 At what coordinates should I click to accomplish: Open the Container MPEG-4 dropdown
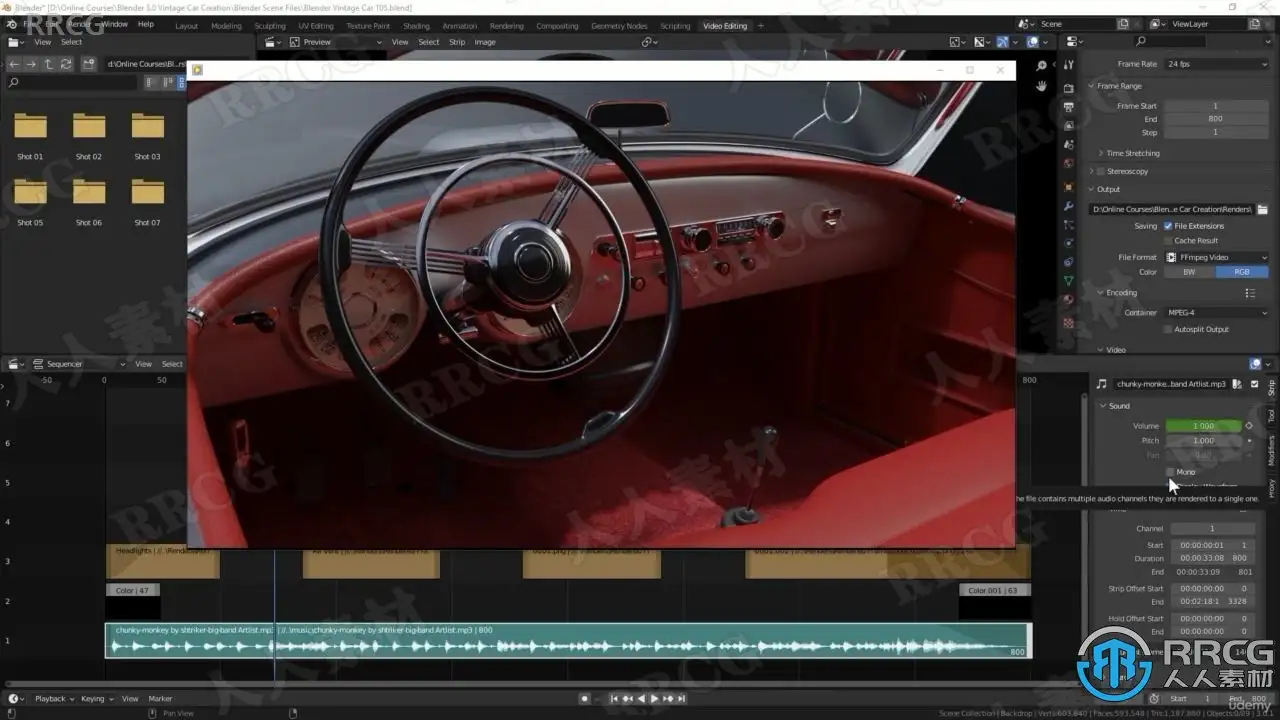1217,313
